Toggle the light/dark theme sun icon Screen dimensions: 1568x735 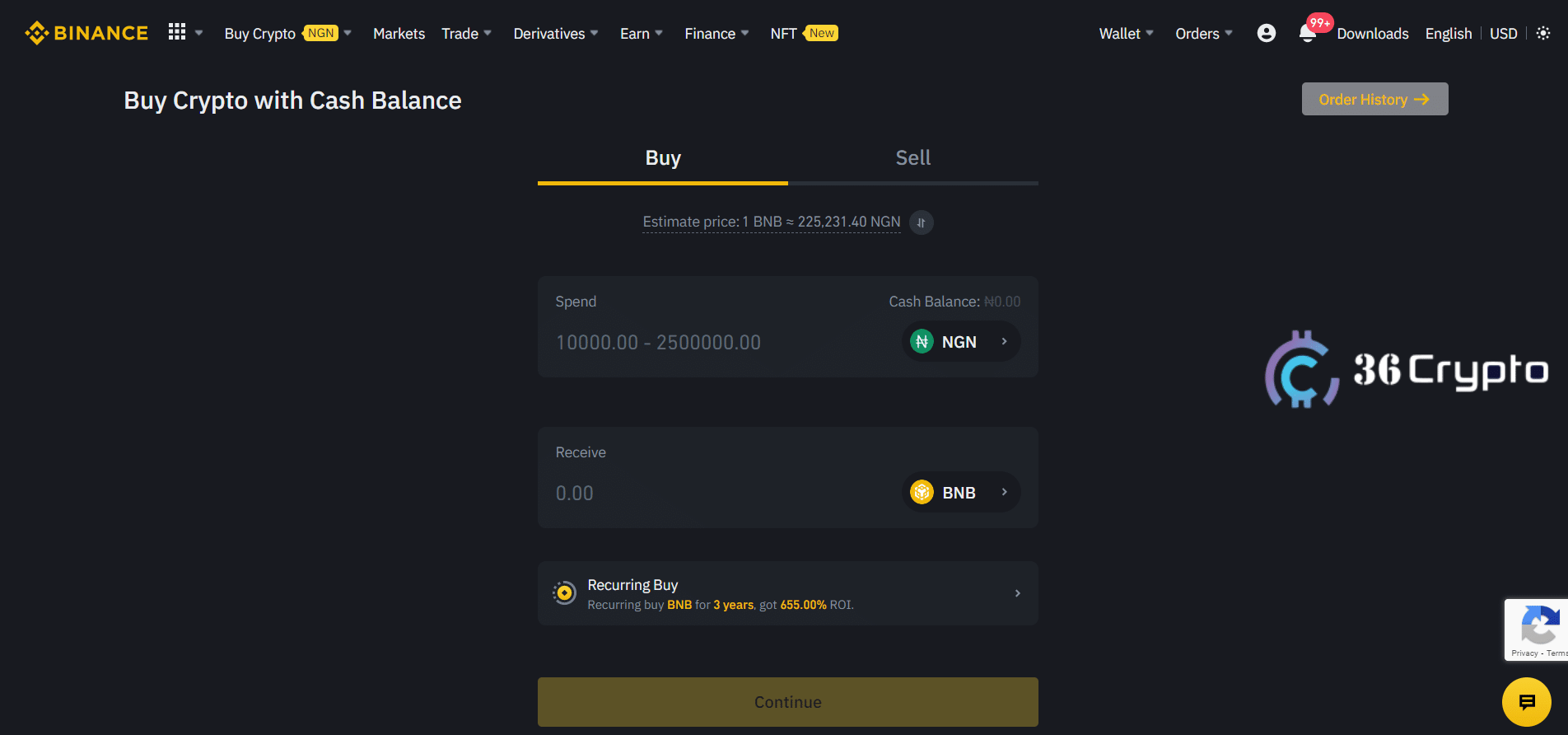(1543, 33)
